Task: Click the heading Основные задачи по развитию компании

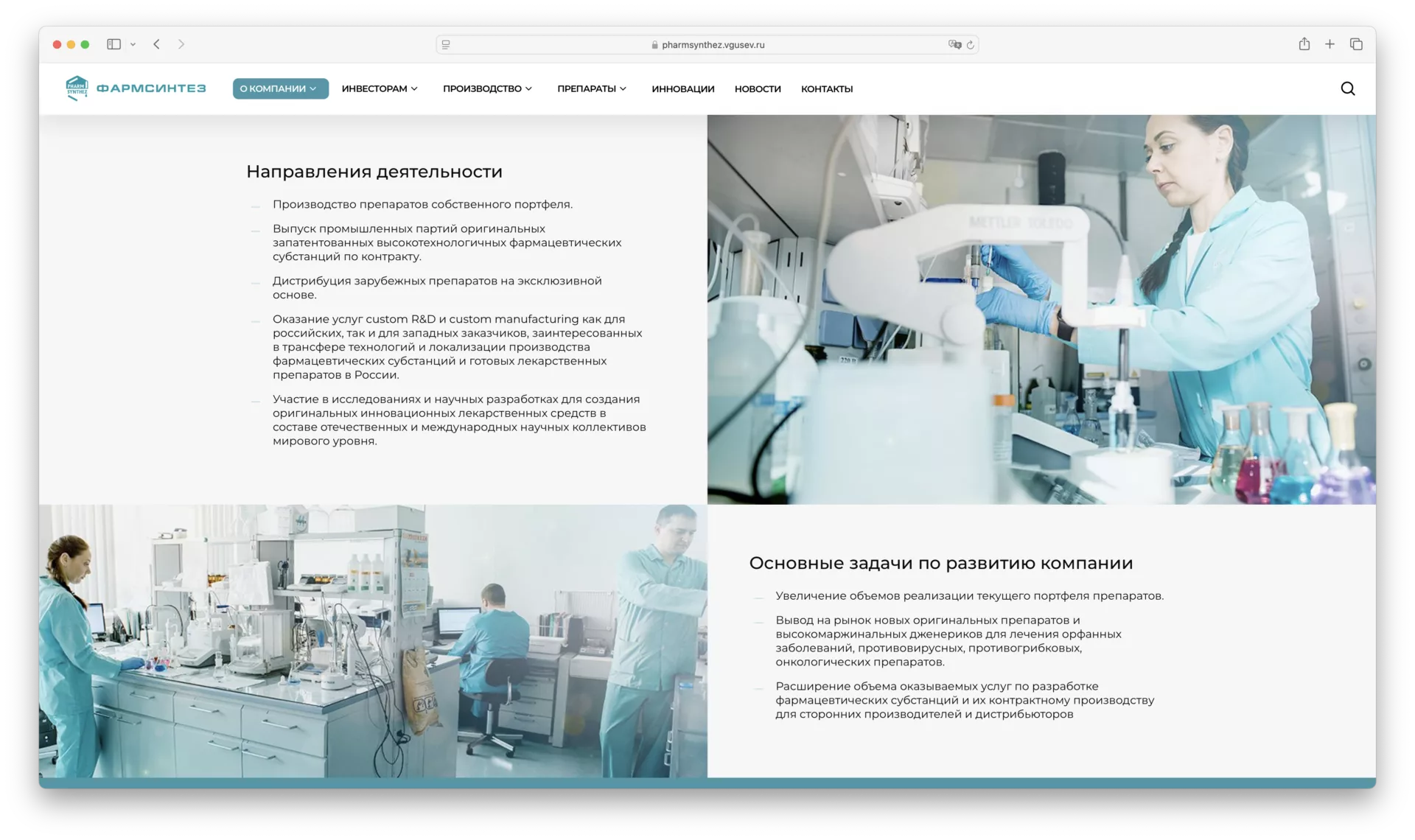Action: coord(941,563)
